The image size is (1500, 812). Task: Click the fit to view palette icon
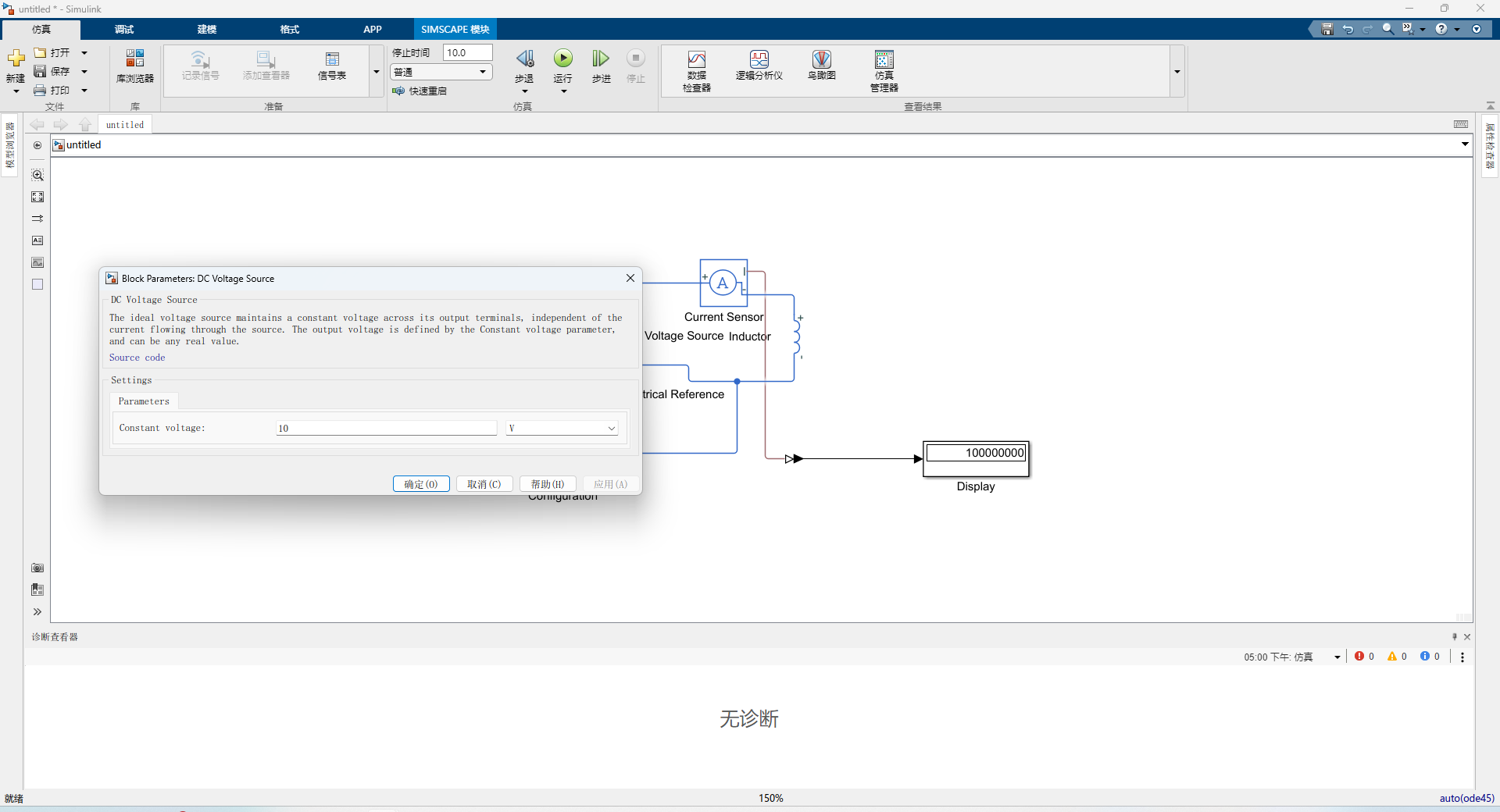click(x=37, y=197)
